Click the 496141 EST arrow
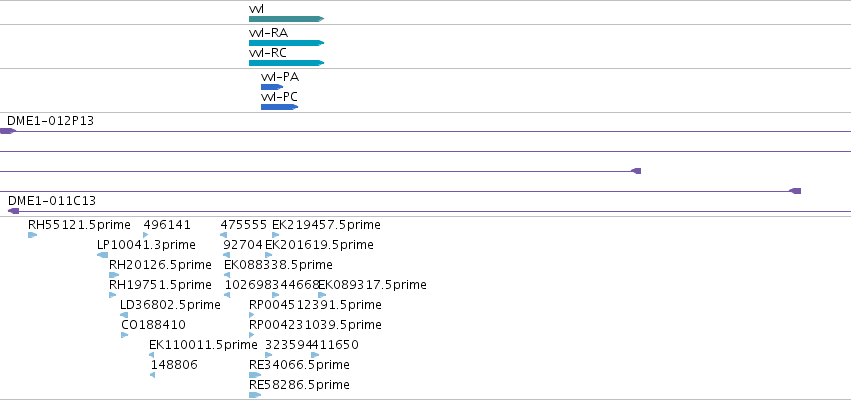851x400 pixels. coord(145,235)
